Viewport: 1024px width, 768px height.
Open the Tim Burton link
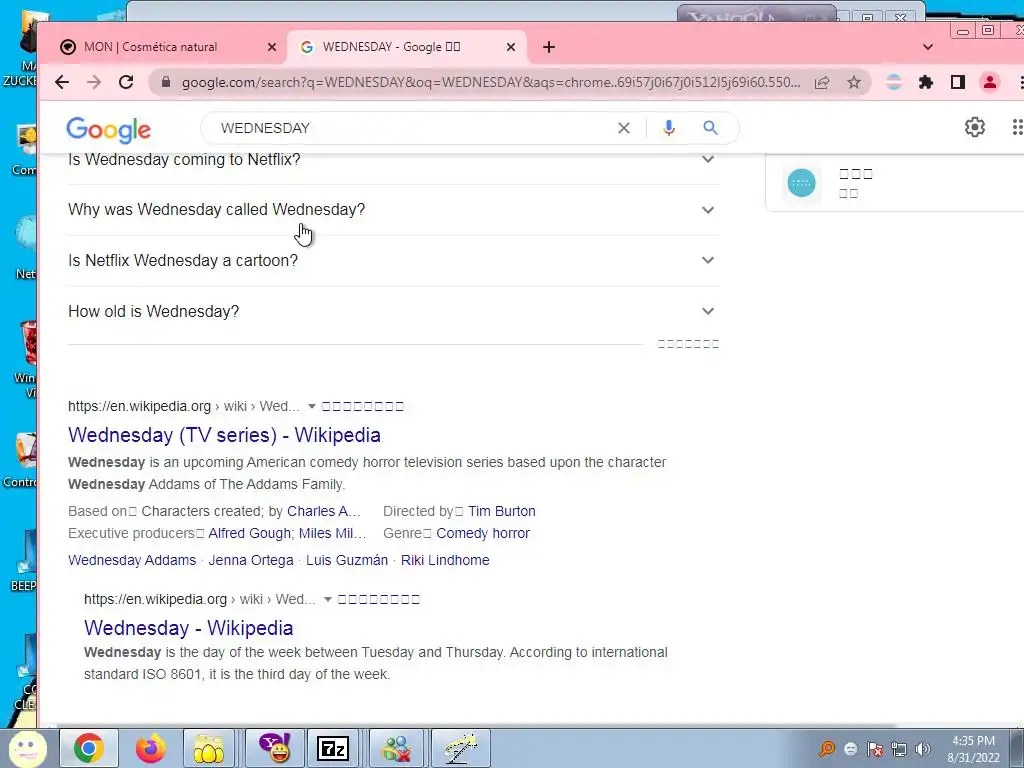pos(502,511)
